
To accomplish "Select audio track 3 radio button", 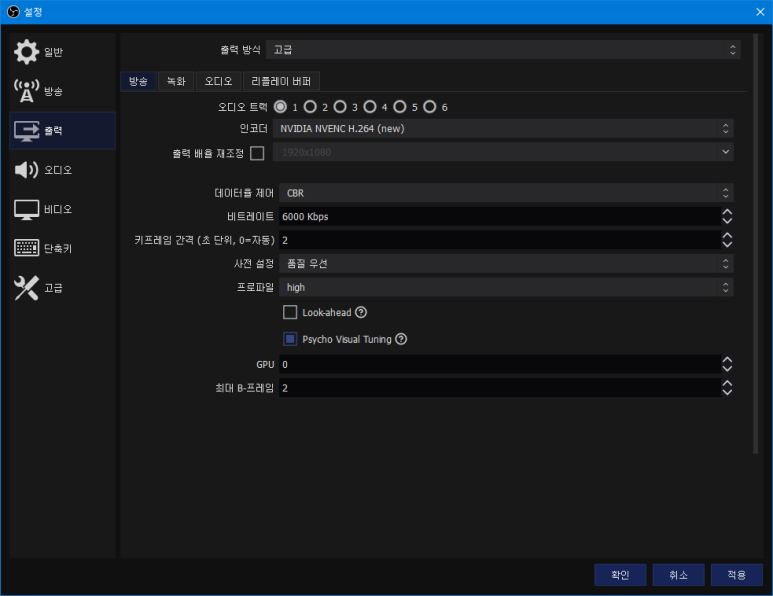I will tap(340, 106).
